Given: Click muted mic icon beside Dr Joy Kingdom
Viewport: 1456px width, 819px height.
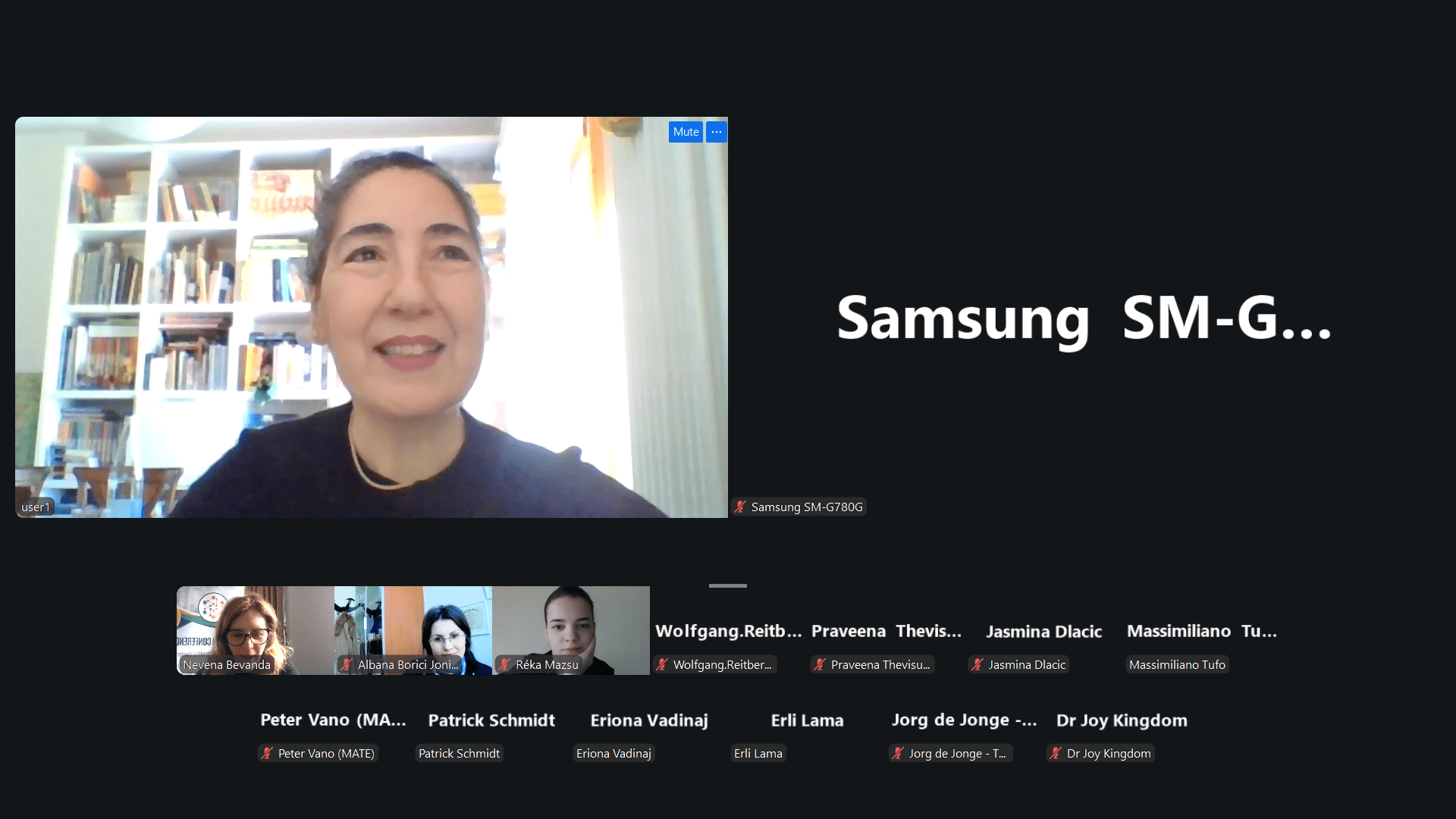Looking at the screenshot, I should [x=1056, y=754].
